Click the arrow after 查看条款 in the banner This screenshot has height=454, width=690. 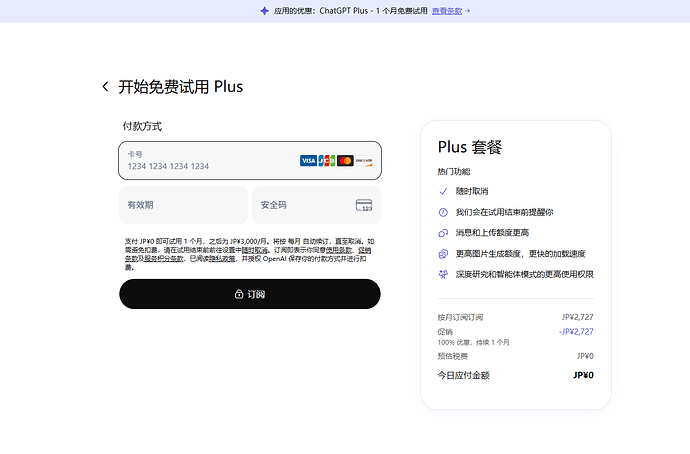(467, 11)
